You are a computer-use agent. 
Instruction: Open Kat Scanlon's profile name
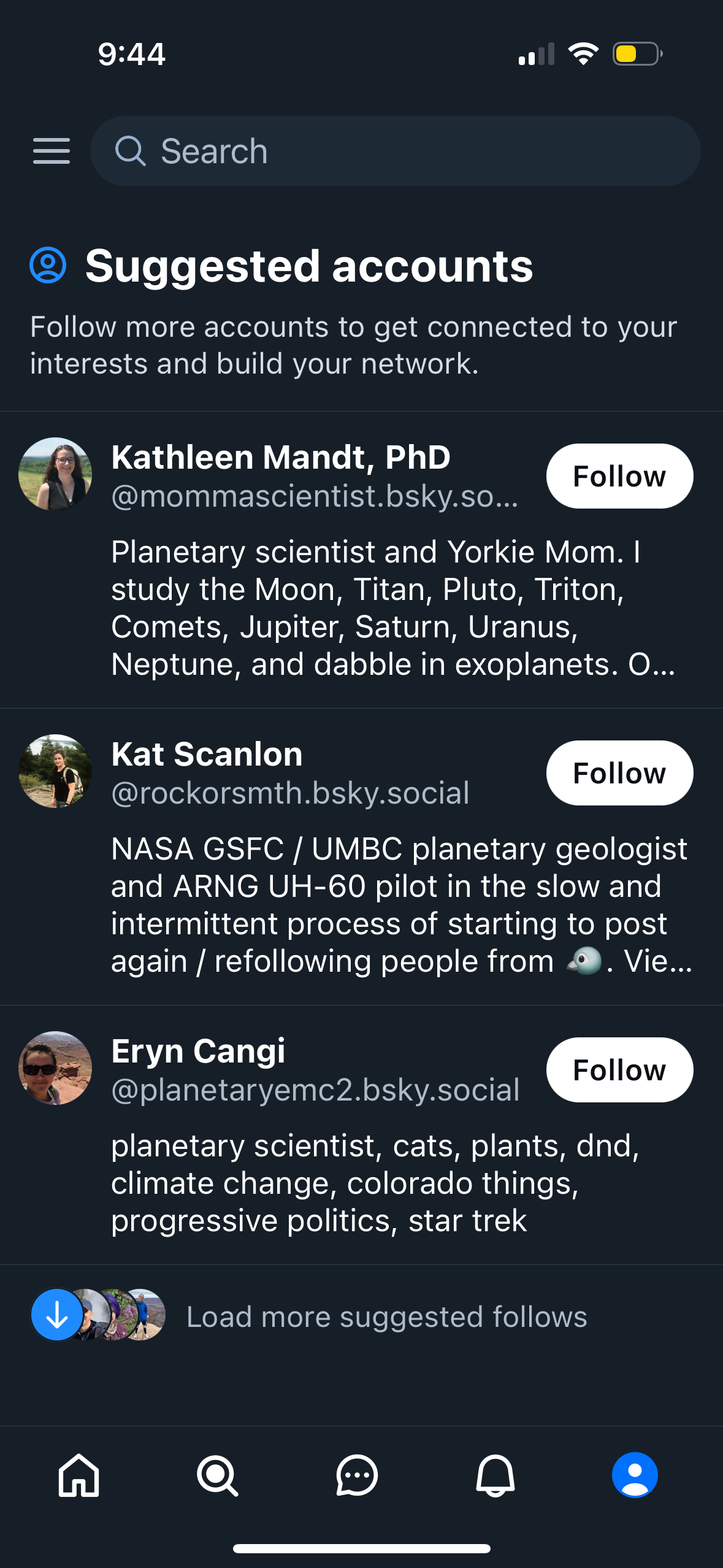pos(207,754)
